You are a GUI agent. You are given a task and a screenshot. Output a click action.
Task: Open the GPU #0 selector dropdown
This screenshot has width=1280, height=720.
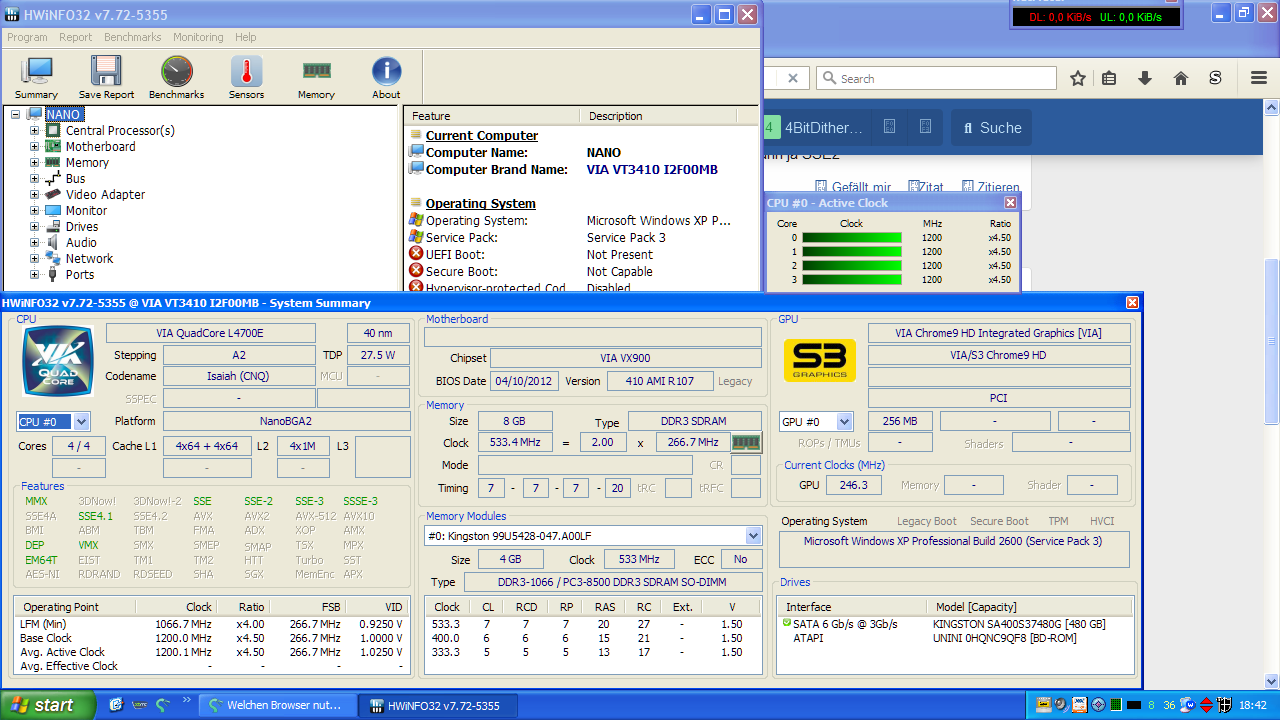point(845,422)
